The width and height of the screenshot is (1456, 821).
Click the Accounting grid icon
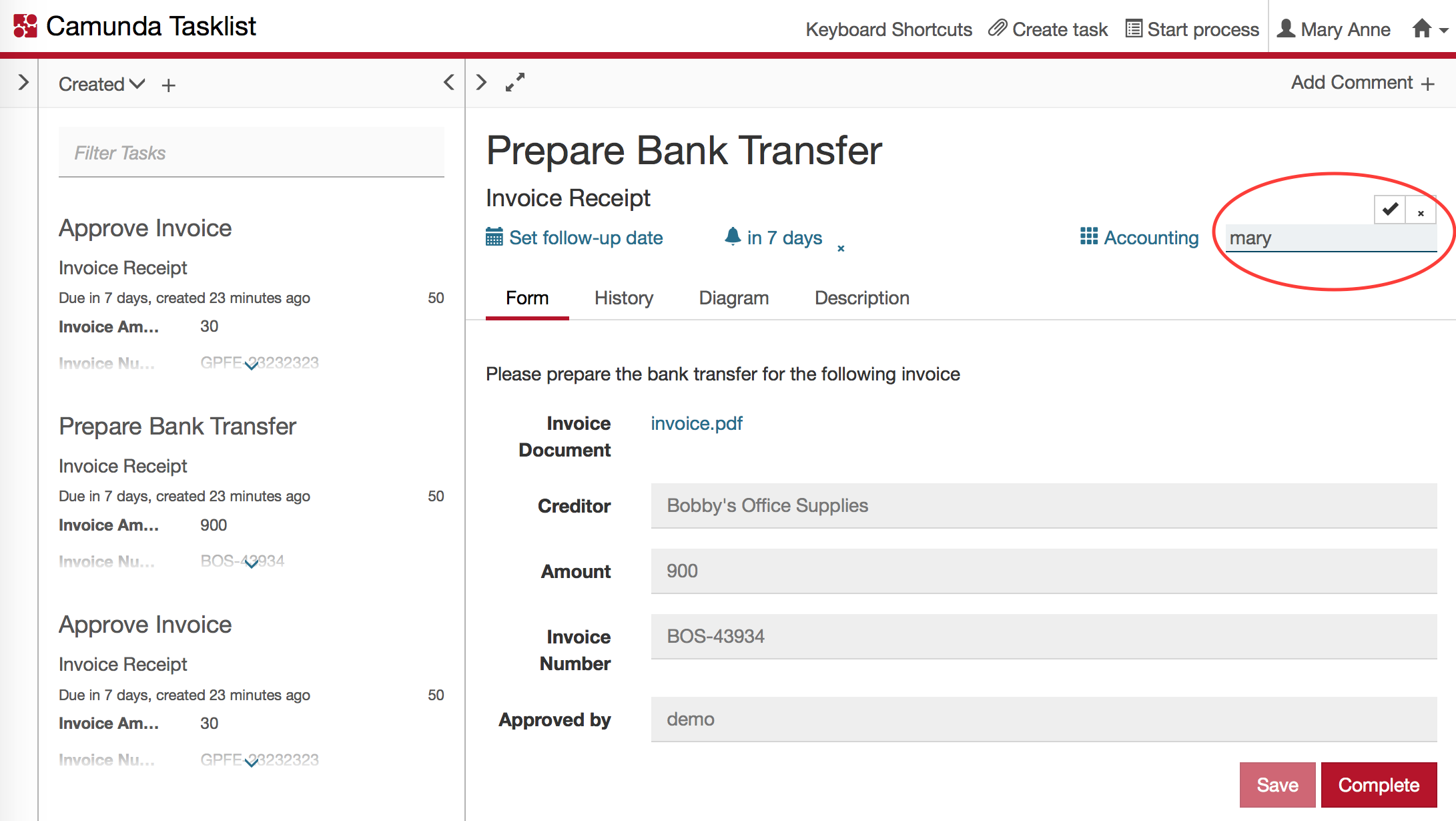coord(1089,238)
